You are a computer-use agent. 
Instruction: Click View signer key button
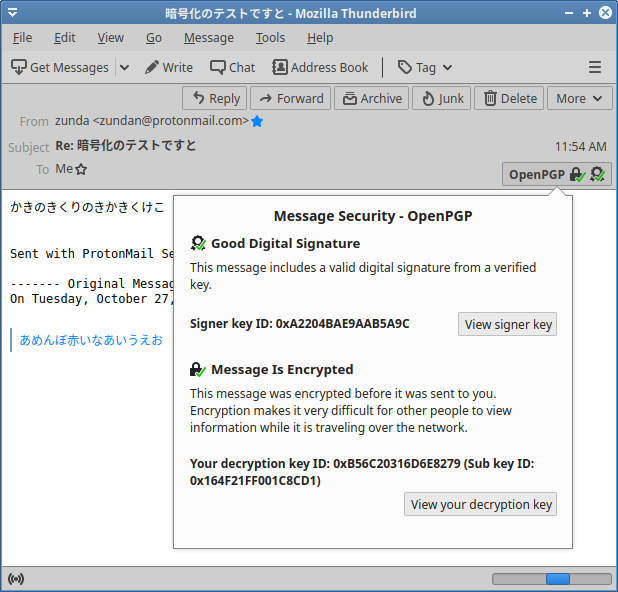click(507, 324)
